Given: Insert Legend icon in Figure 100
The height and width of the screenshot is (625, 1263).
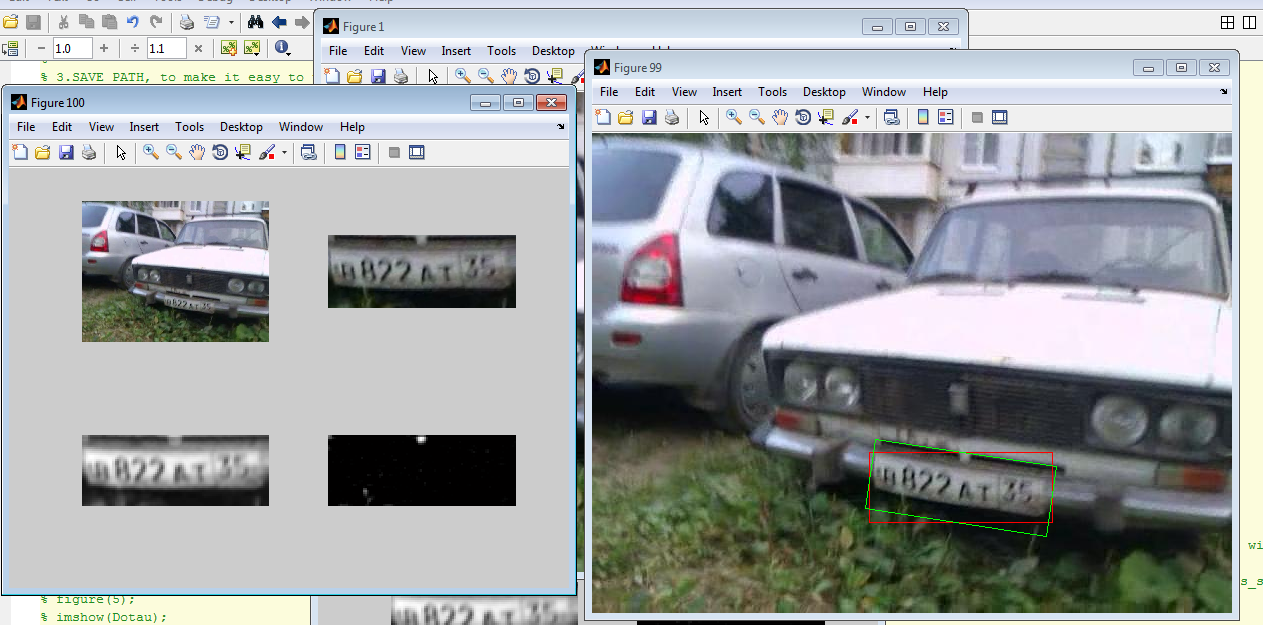Looking at the screenshot, I should tap(363, 153).
